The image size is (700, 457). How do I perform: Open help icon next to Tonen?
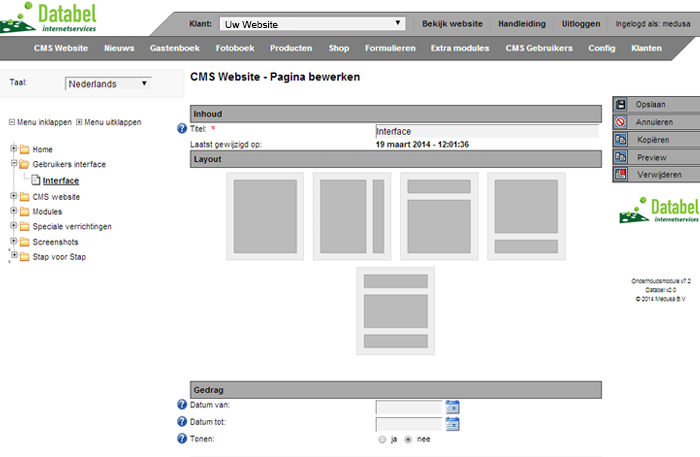point(182,438)
